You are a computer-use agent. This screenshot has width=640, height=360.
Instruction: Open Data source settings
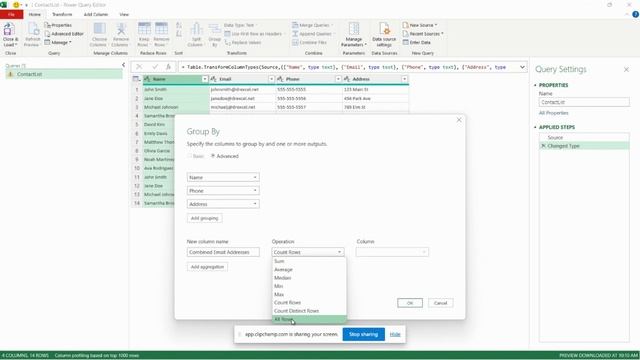(x=384, y=35)
